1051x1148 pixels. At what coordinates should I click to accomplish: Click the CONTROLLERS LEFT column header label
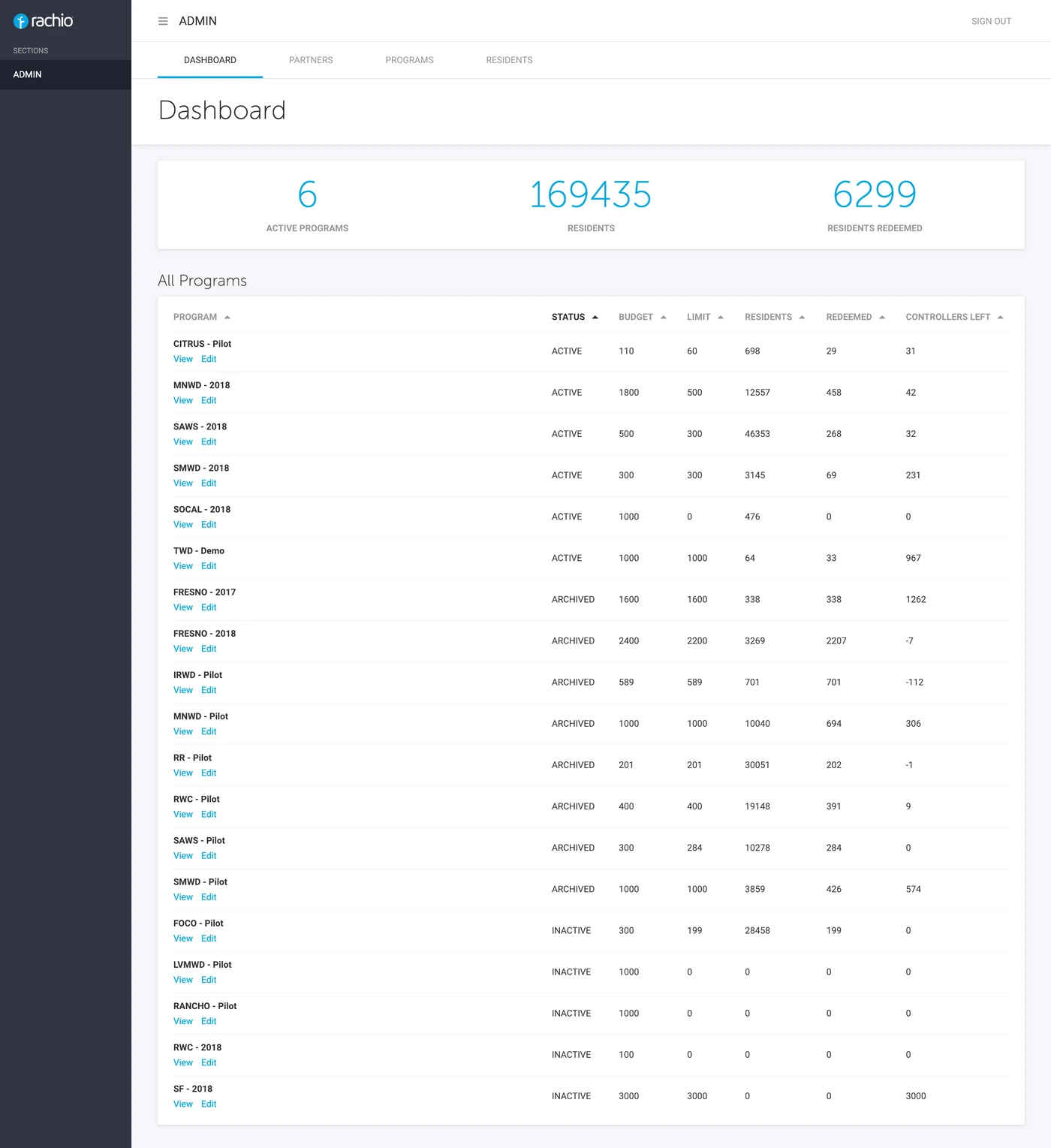point(948,317)
